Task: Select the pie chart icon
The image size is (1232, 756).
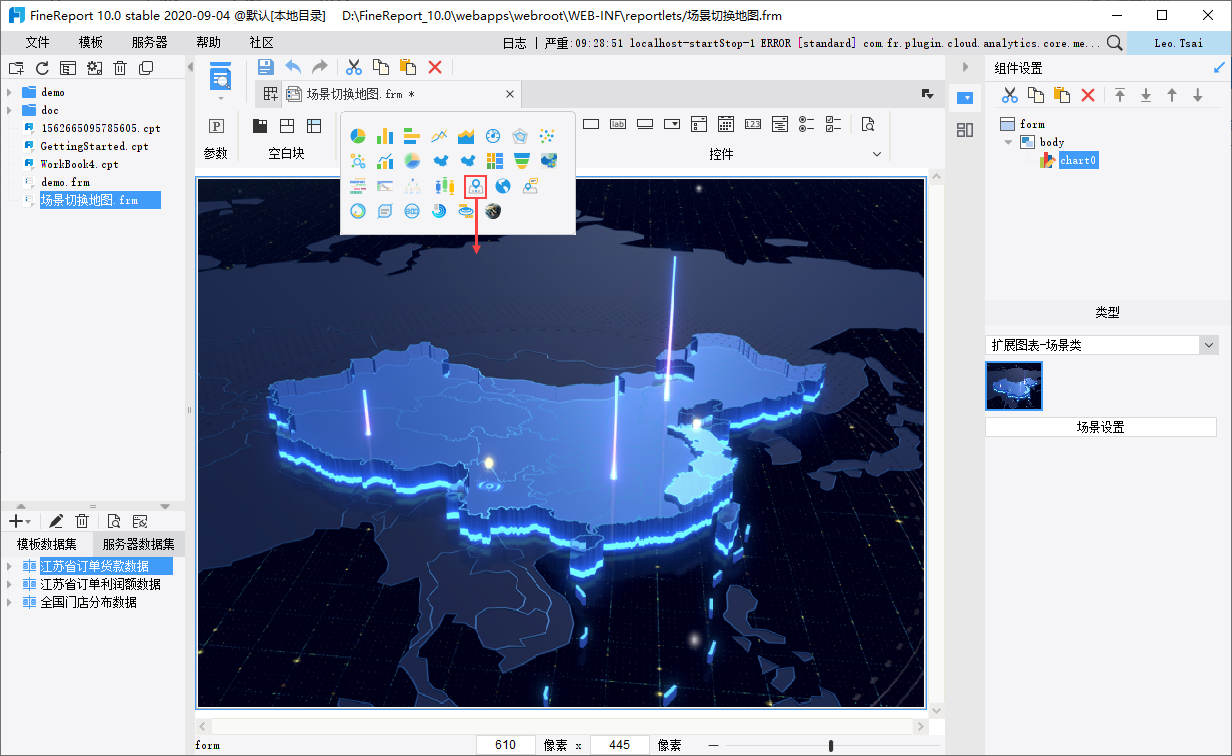Action: coord(357,136)
